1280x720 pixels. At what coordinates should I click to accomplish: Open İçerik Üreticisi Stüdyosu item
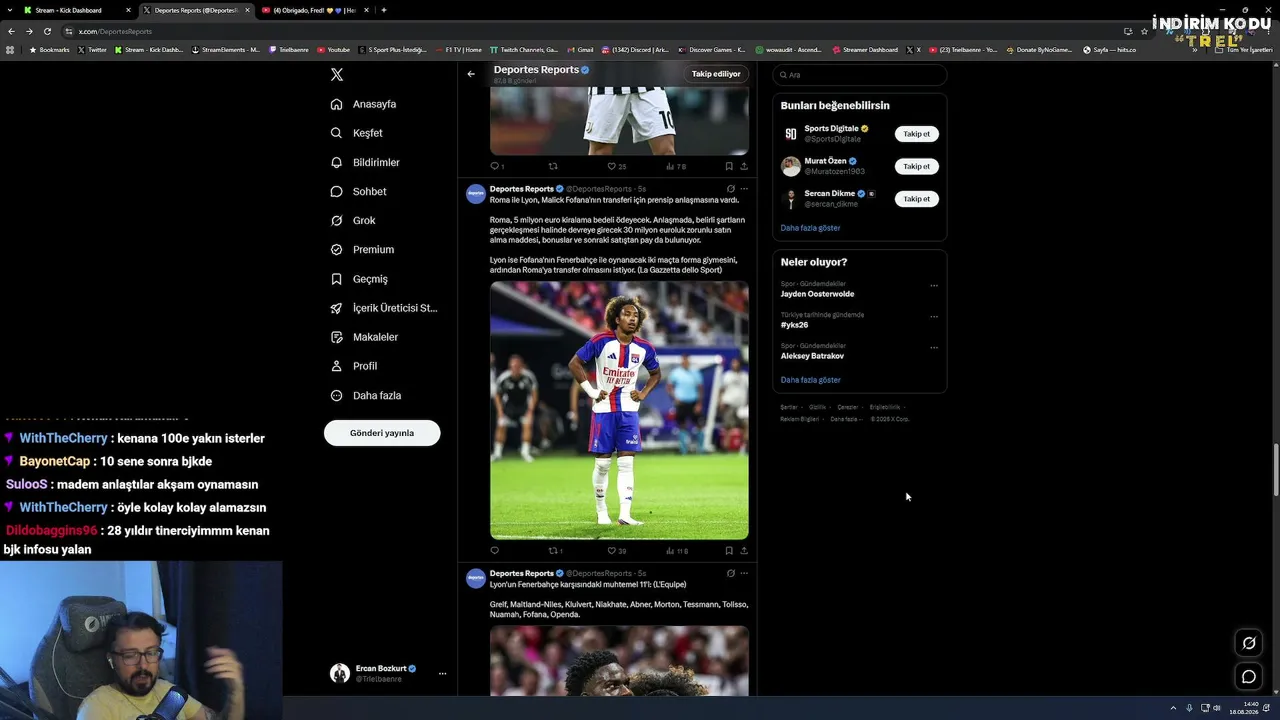pos(384,308)
